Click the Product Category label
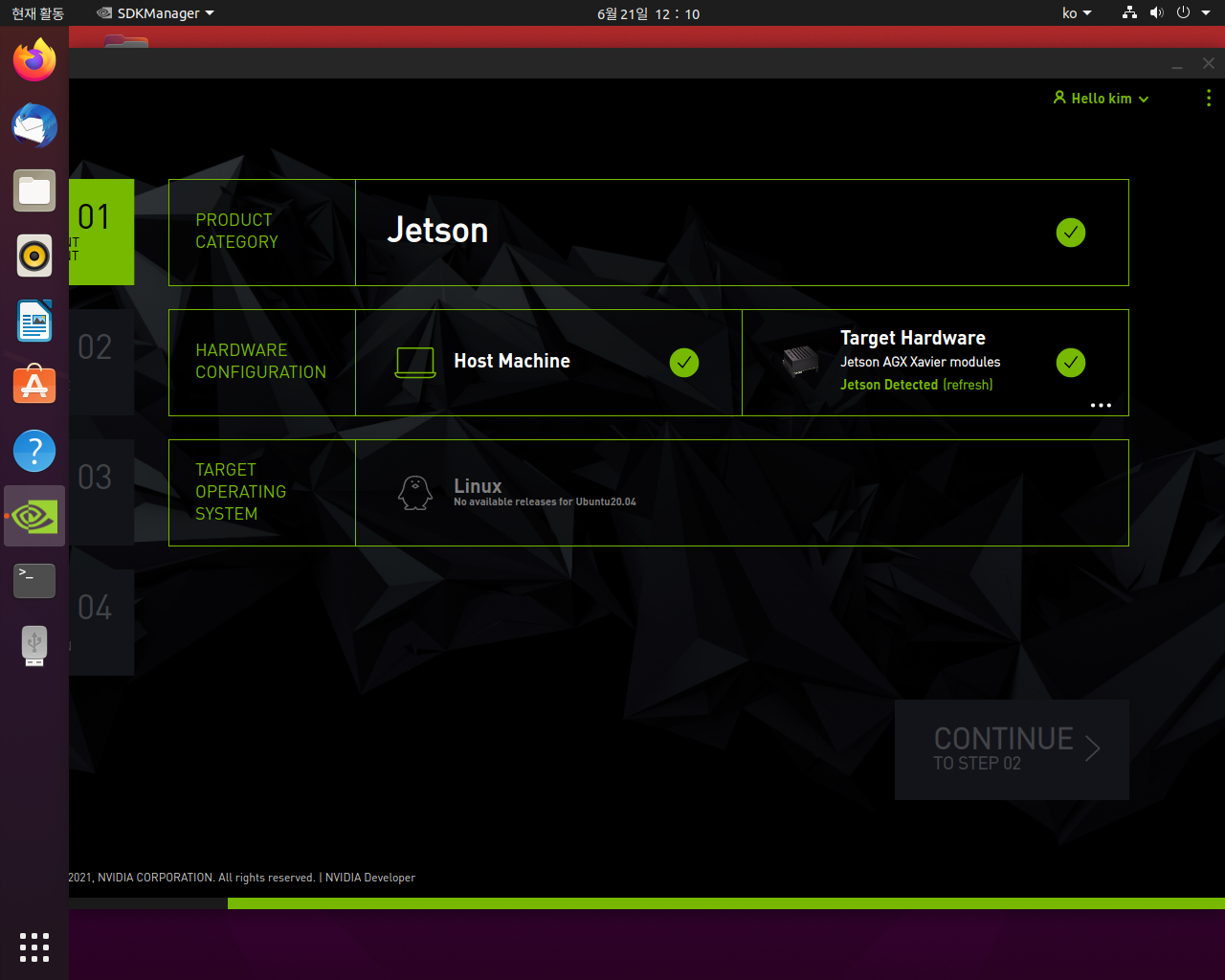The width and height of the screenshot is (1225, 980). point(236,232)
